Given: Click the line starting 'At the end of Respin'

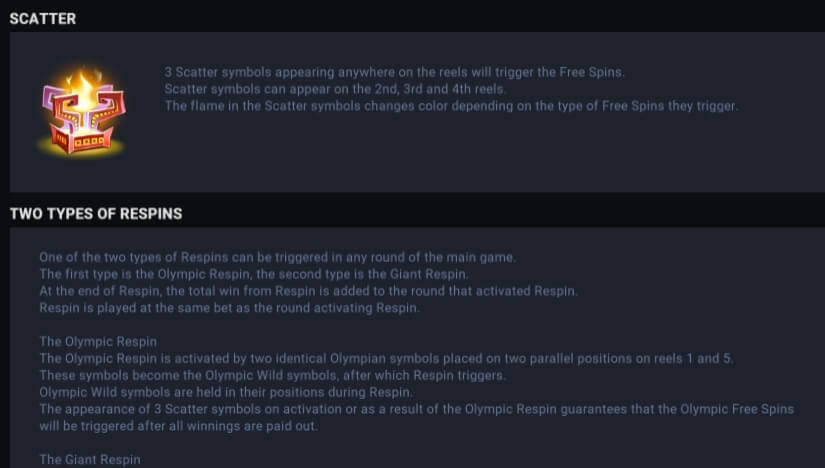Looking at the screenshot, I should (x=308, y=291).
